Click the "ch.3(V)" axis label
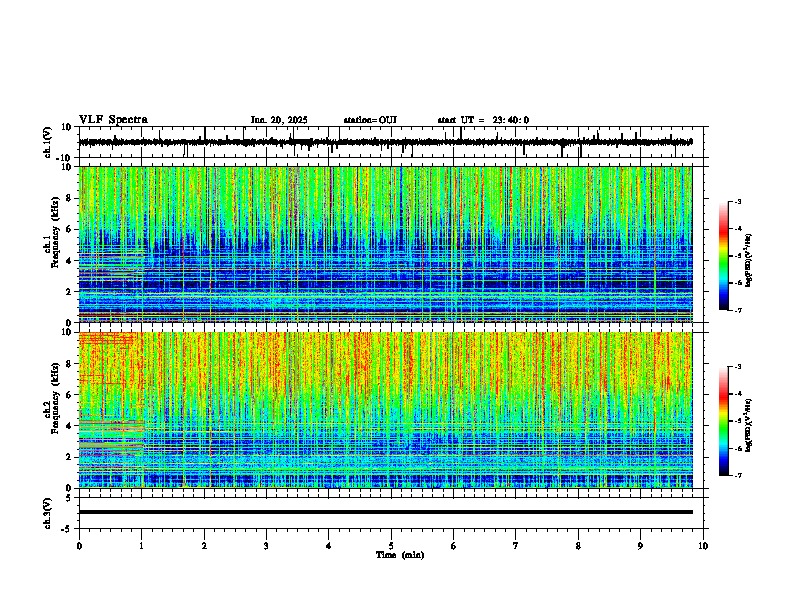Viewport: 792px width, 612px height. coord(48,513)
